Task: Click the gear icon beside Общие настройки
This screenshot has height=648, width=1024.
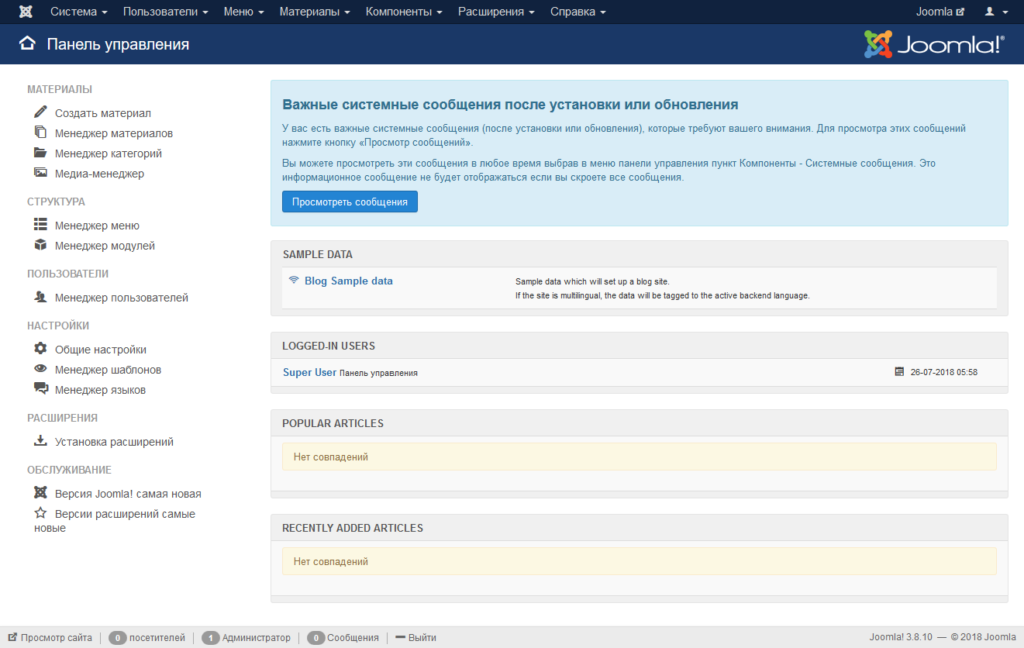Action: coord(40,349)
